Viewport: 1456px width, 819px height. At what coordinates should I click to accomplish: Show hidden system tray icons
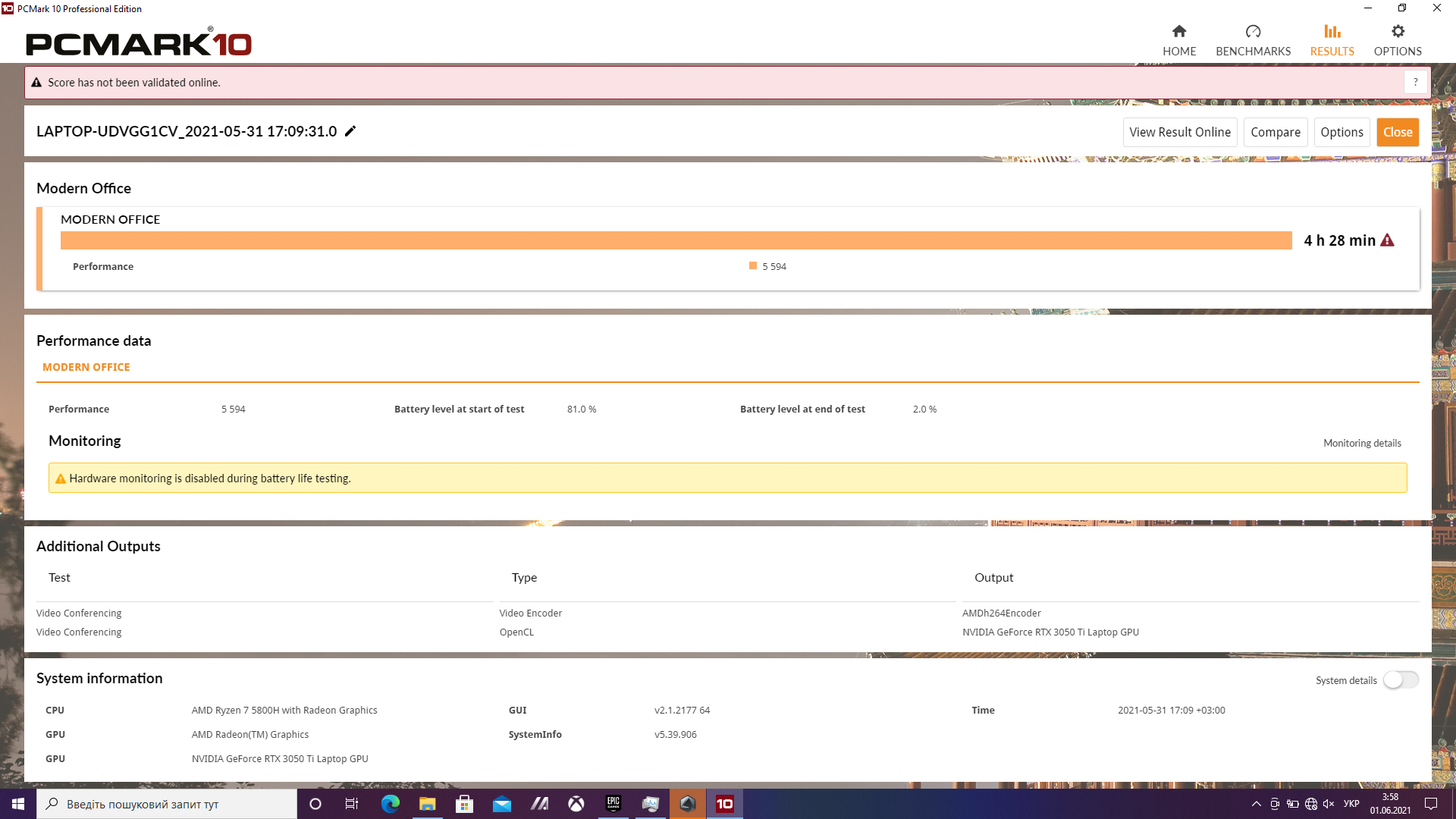click(x=1256, y=804)
